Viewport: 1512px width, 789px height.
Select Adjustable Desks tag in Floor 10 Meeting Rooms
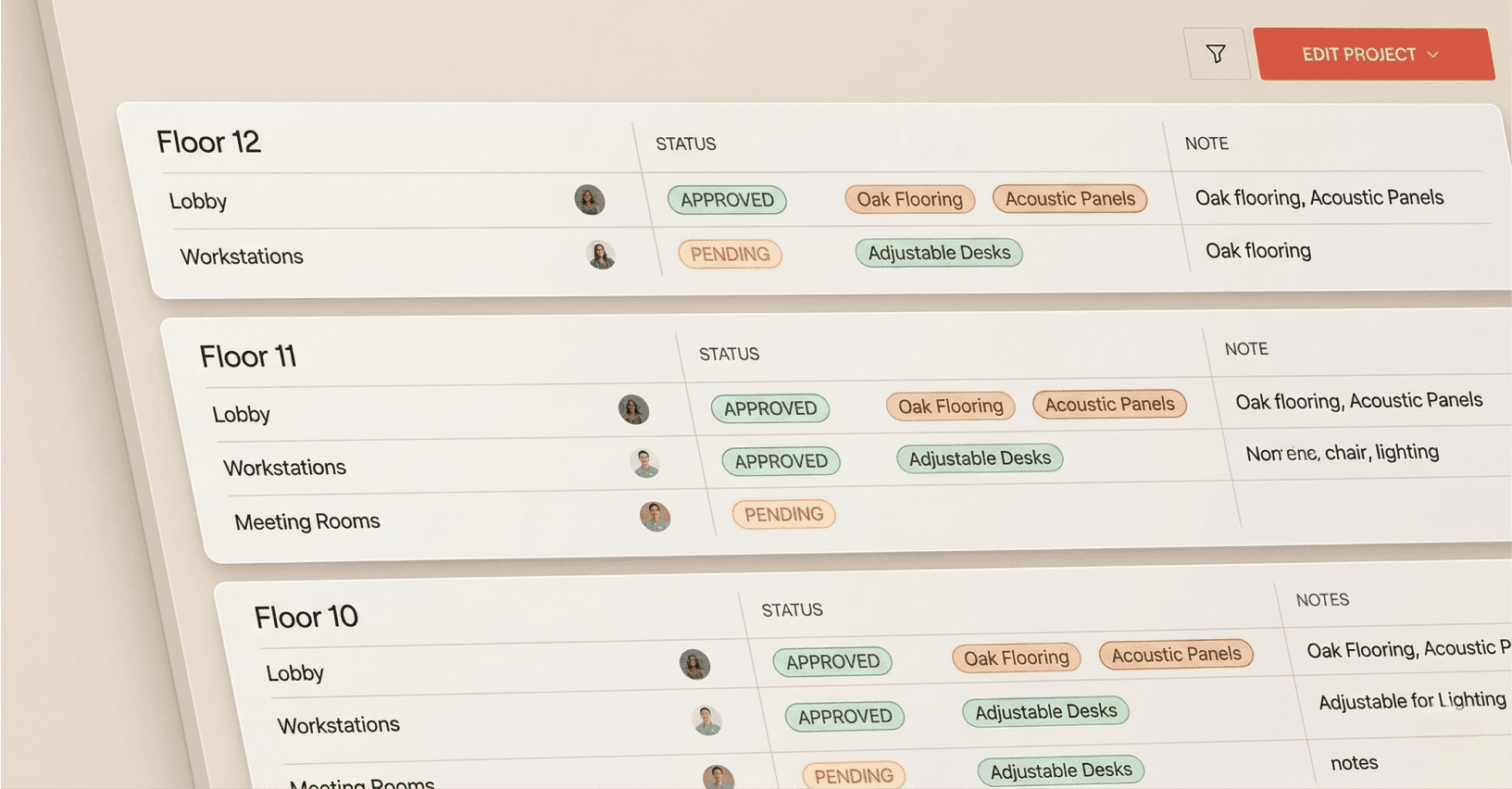click(1061, 770)
